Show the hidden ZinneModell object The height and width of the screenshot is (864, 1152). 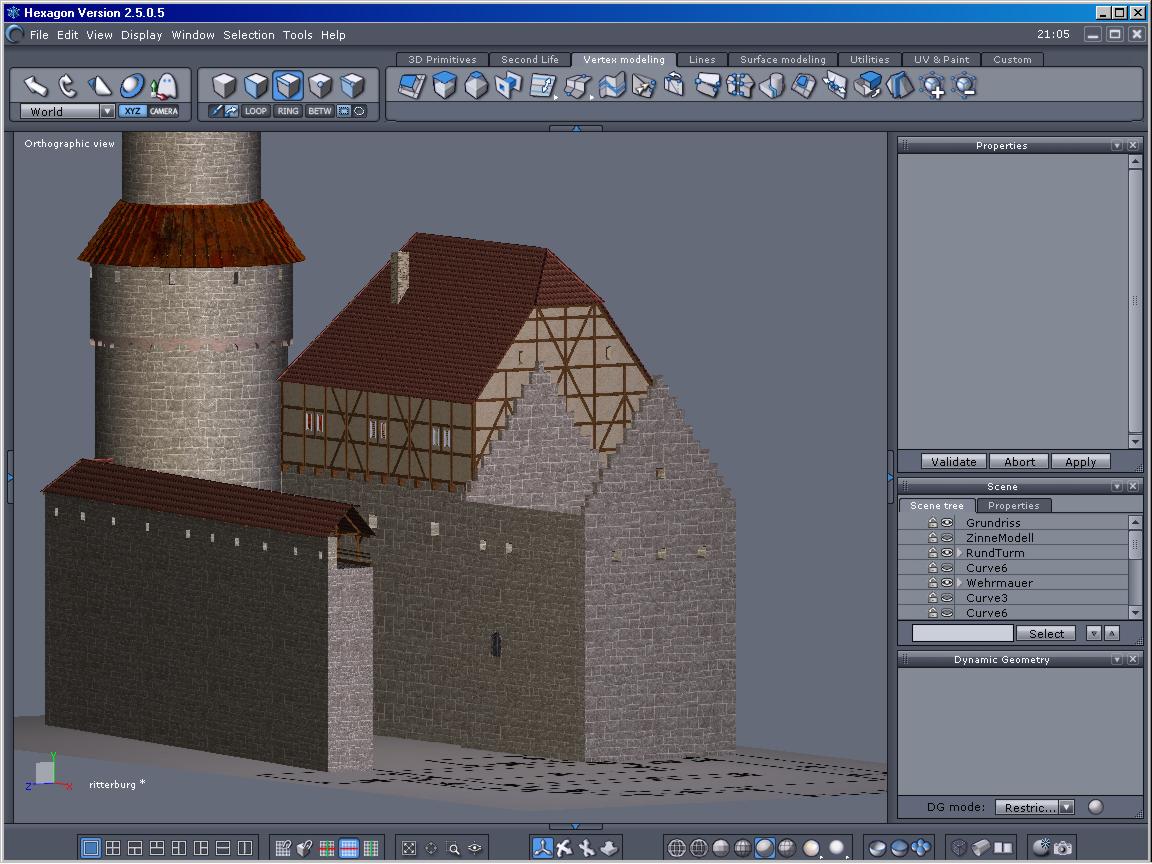click(x=947, y=538)
